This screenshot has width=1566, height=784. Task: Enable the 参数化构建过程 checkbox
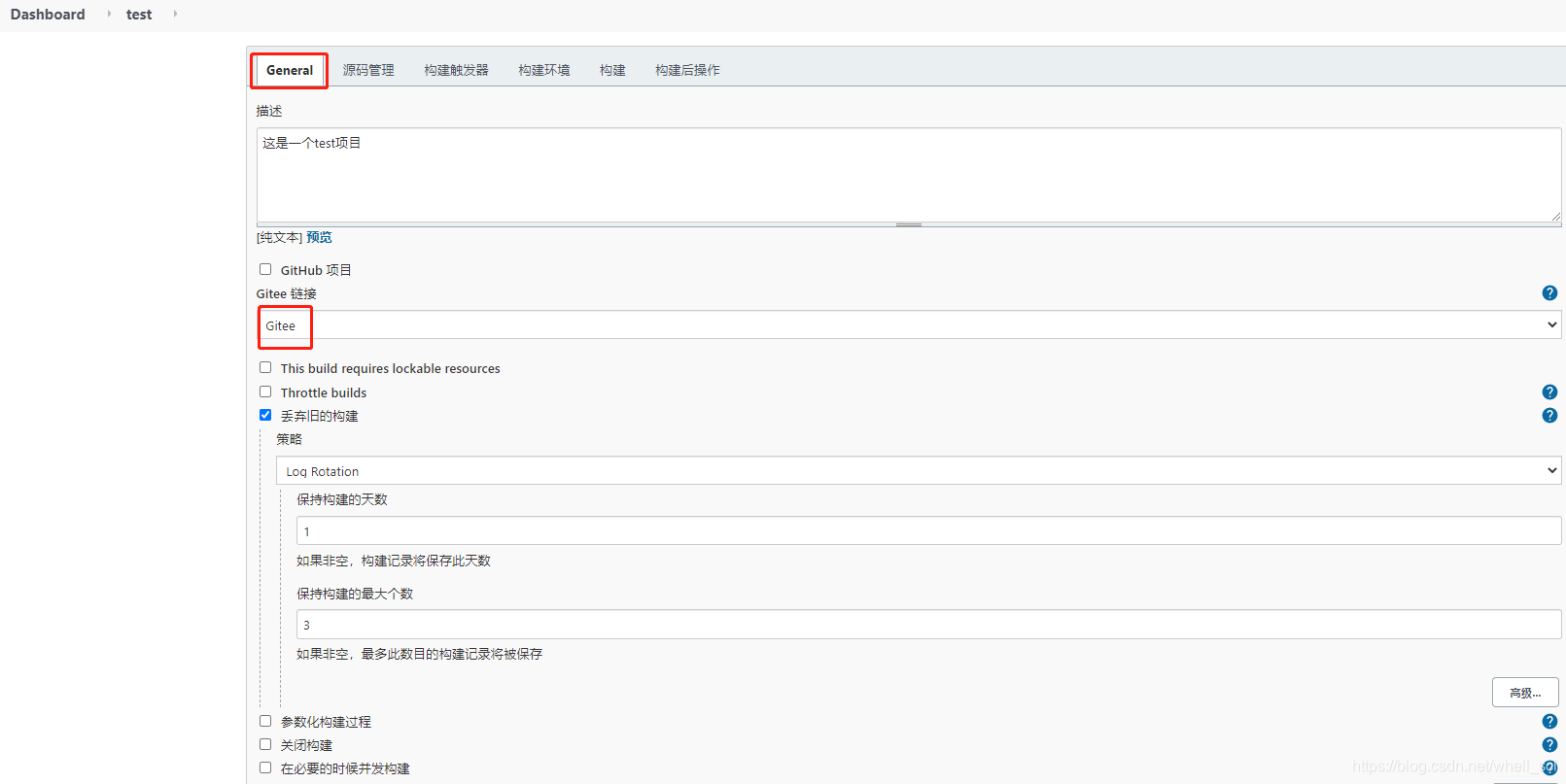click(x=265, y=721)
